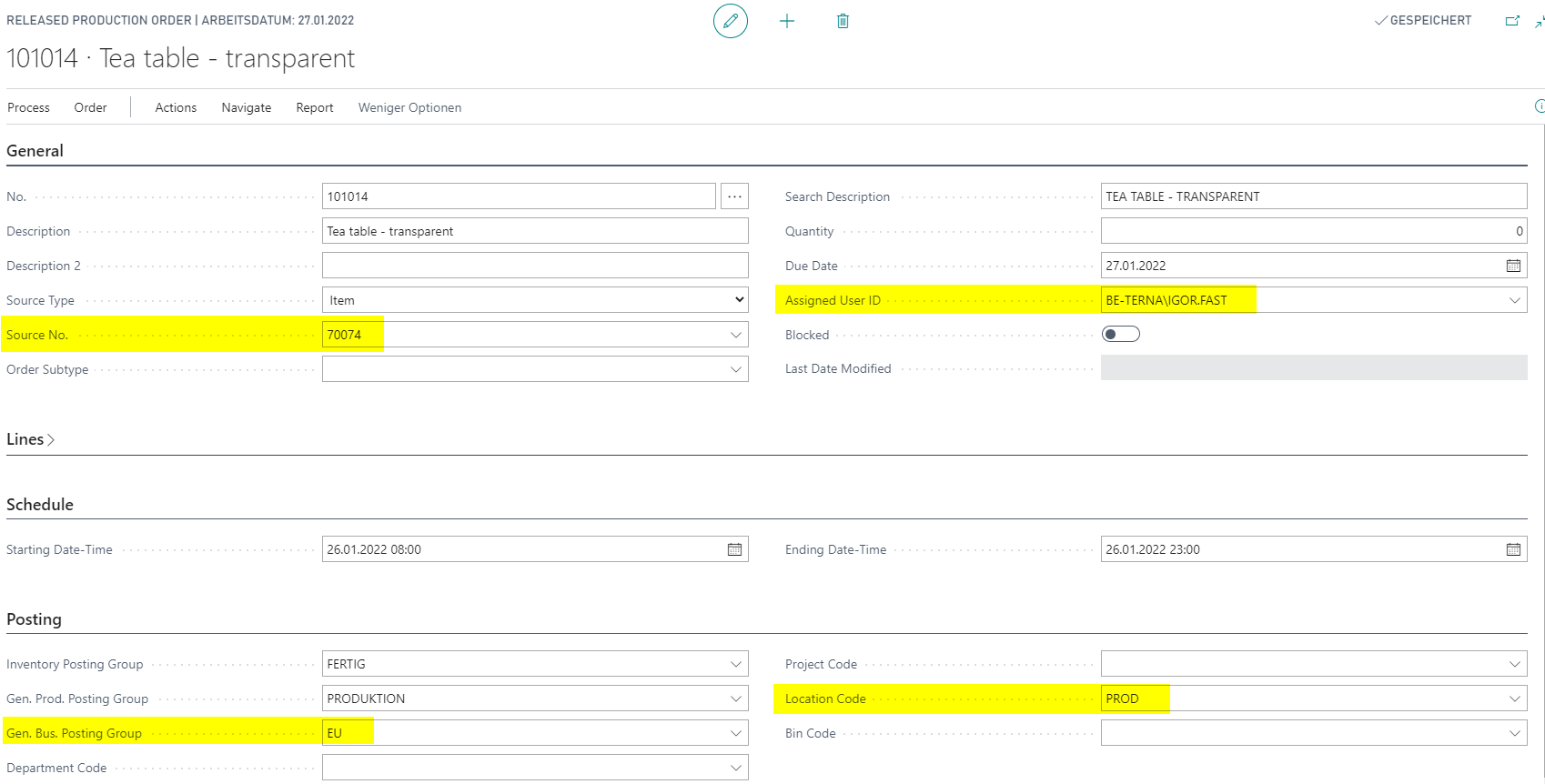Open page in new window icon
This screenshot has width=1545, height=784.
pos(1512,20)
